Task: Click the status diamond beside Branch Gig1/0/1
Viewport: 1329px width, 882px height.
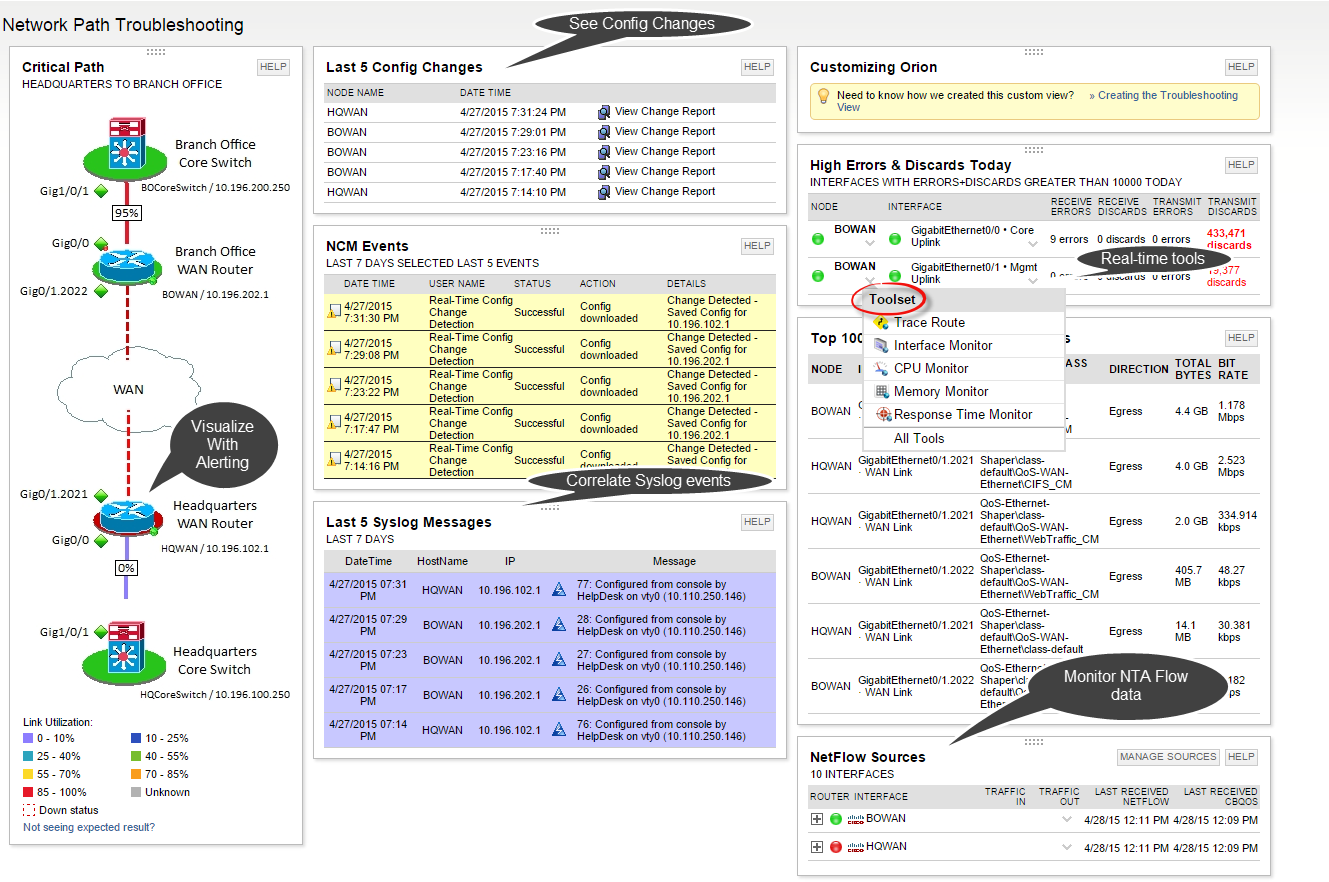Action: click(101, 190)
